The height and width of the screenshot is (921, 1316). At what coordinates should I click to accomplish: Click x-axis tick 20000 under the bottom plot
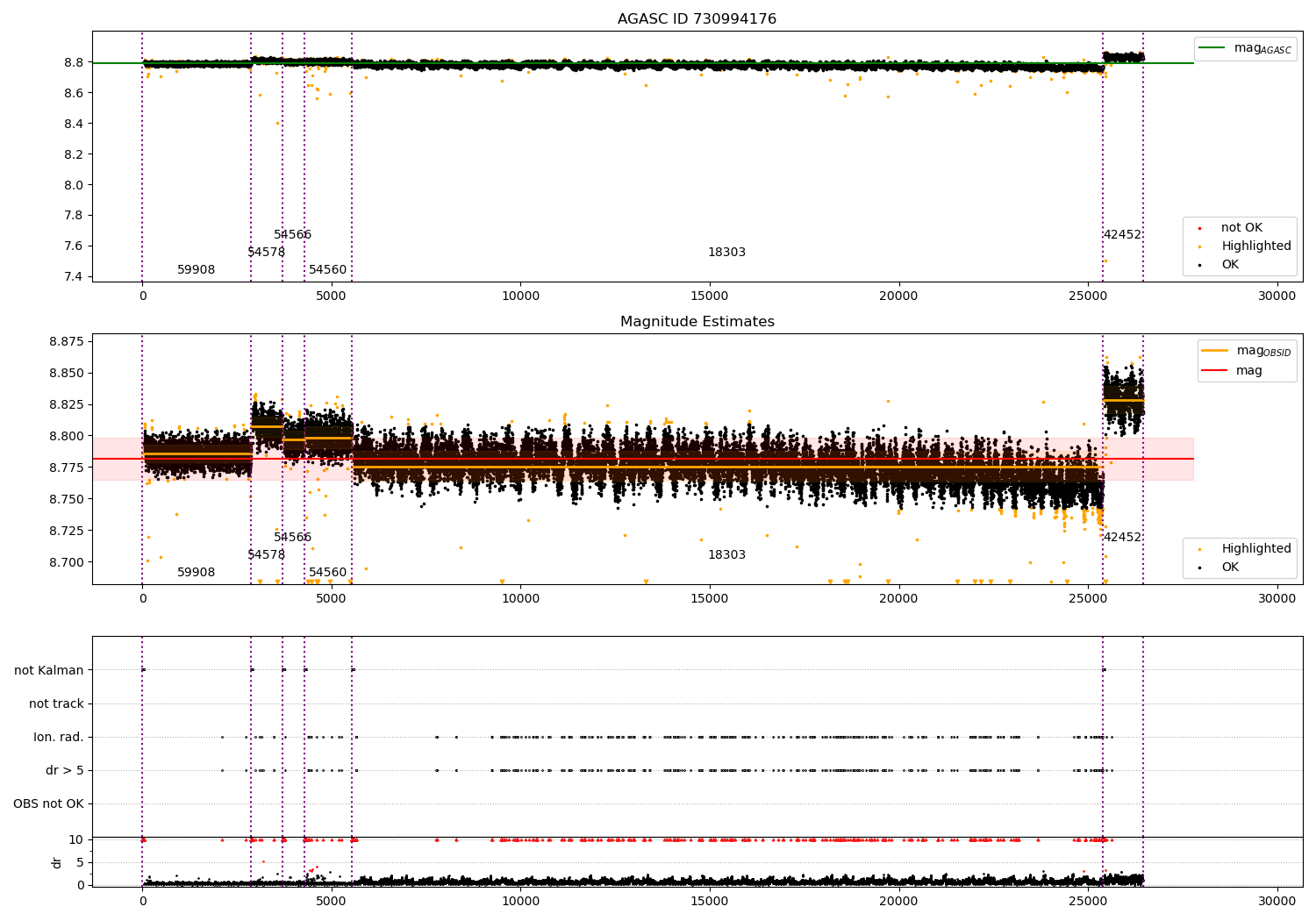pyautogui.click(x=898, y=902)
